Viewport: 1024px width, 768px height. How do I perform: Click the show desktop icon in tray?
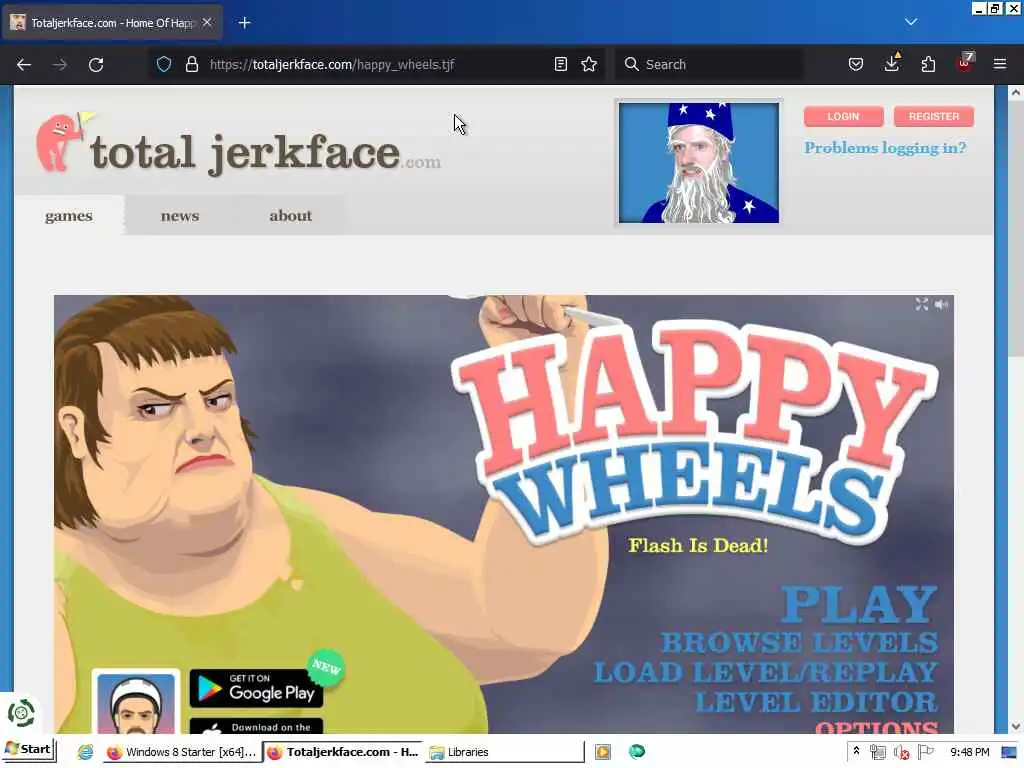click(x=1009, y=752)
